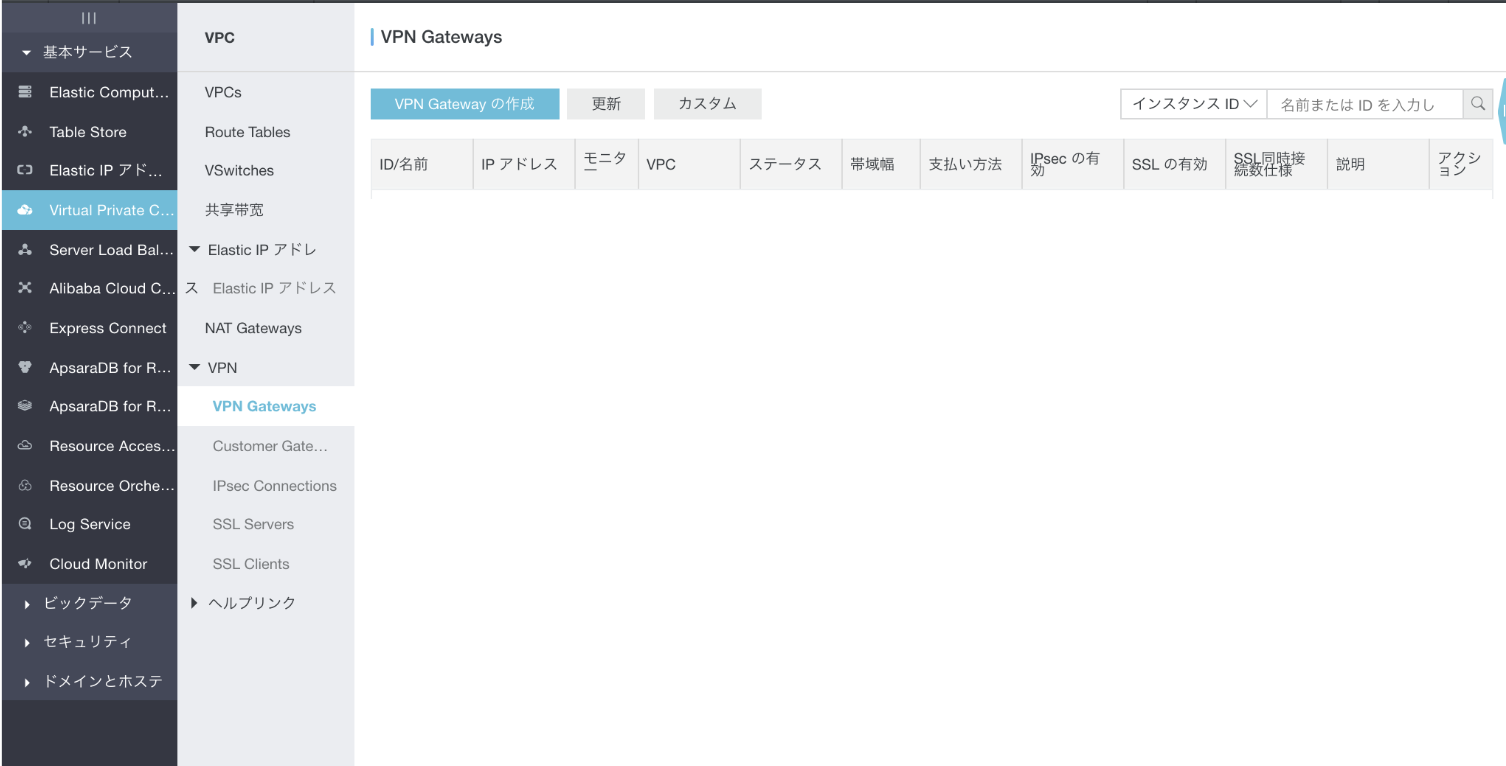
Task: Click the Log Service icon
Action: click(25, 524)
